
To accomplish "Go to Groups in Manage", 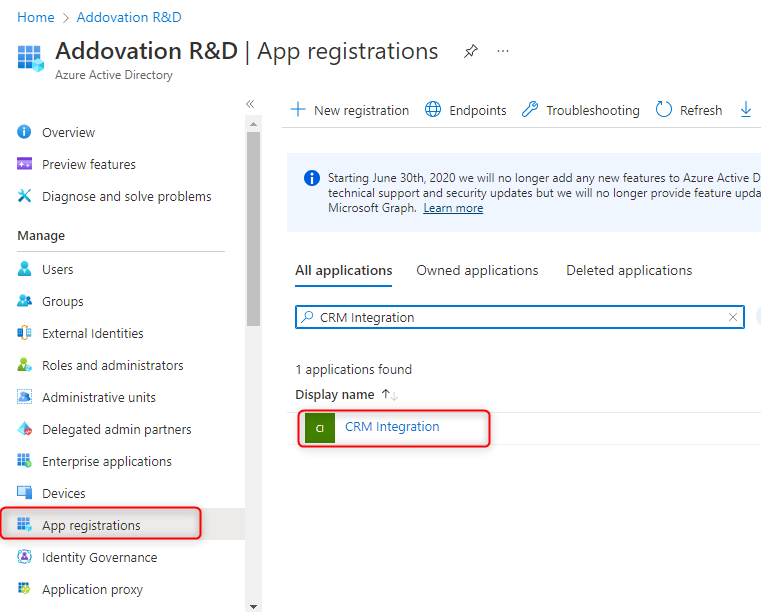I will point(63,301).
